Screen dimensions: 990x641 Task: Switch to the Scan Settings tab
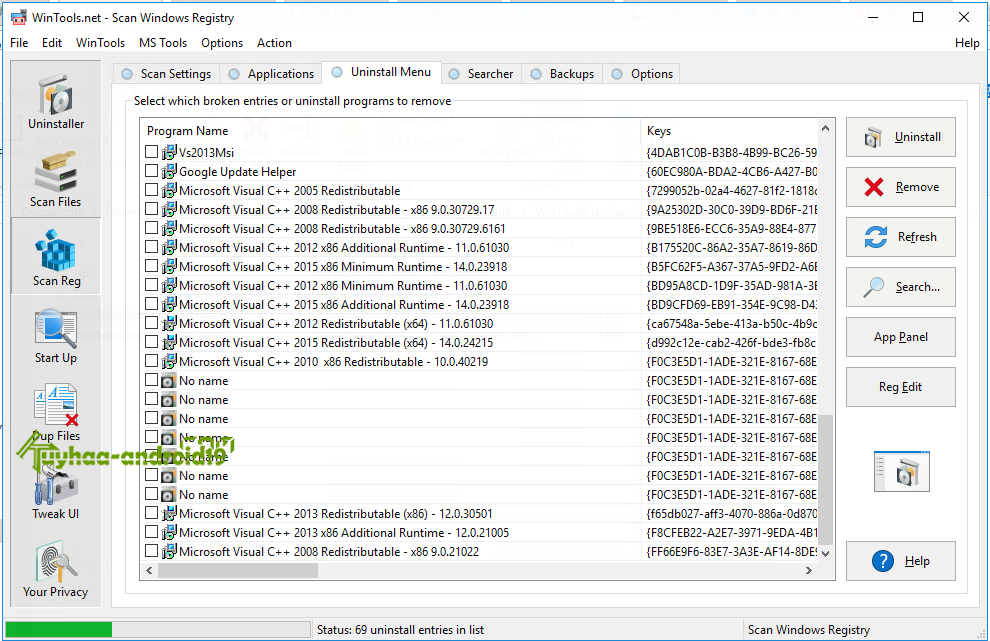[167, 74]
